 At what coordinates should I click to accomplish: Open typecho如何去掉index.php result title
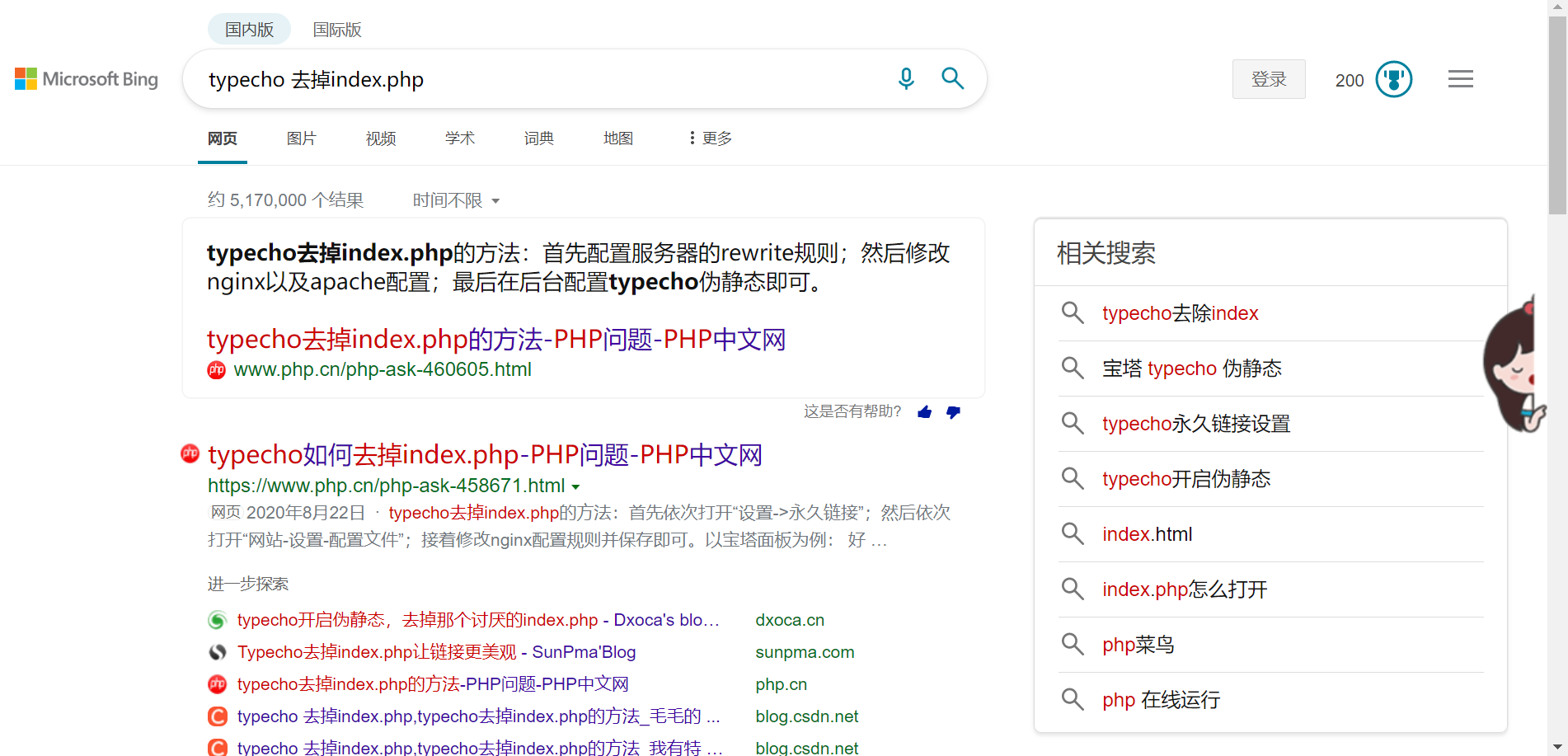pos(486,454)
